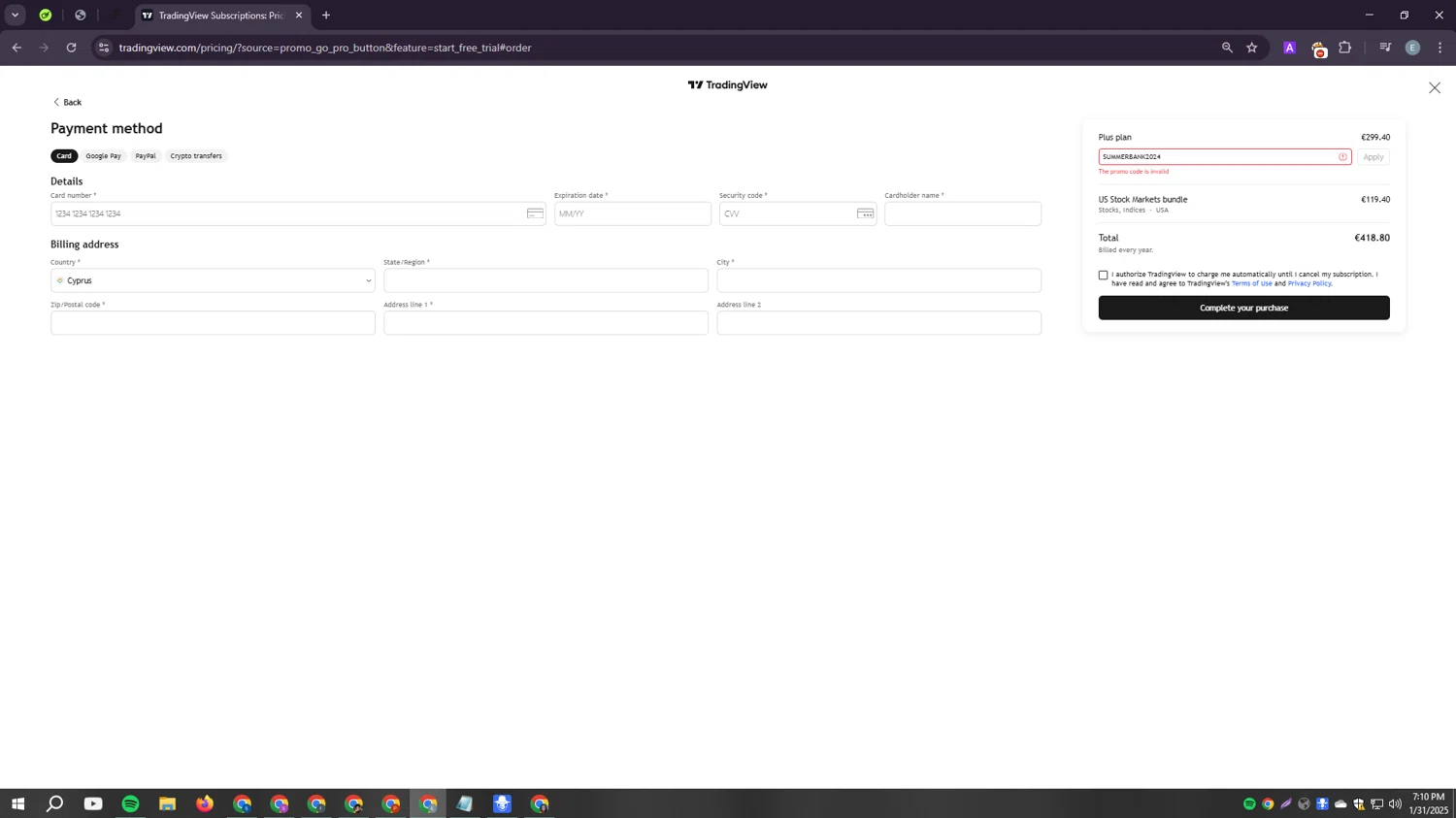This screenshot has width=1456, height=818.
Task: Click the card icon in Card number field
Action: coord(535,213)
